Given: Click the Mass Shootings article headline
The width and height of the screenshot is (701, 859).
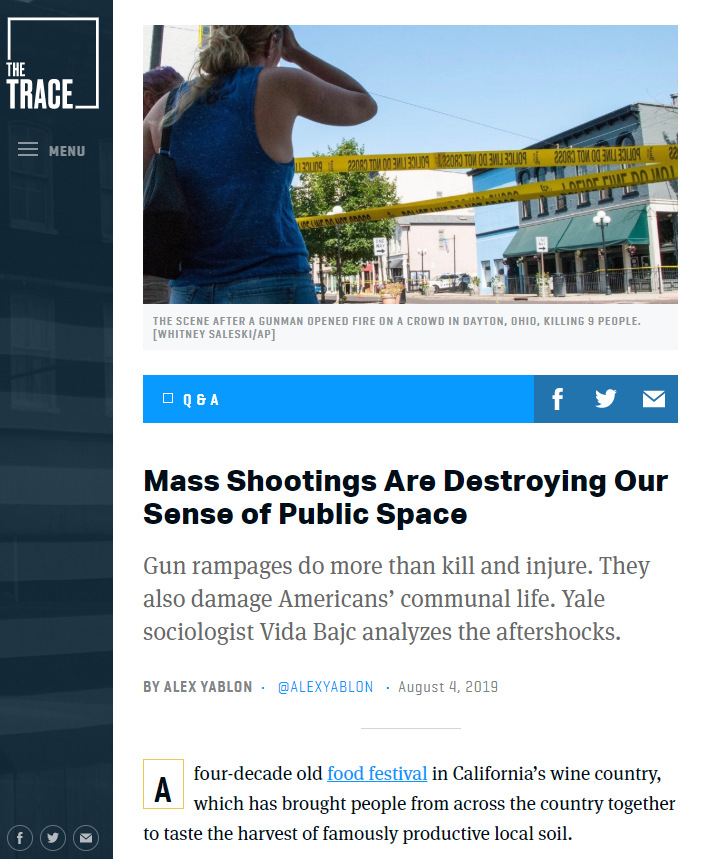Looking at the screenshot, I should tap(405, 497).
